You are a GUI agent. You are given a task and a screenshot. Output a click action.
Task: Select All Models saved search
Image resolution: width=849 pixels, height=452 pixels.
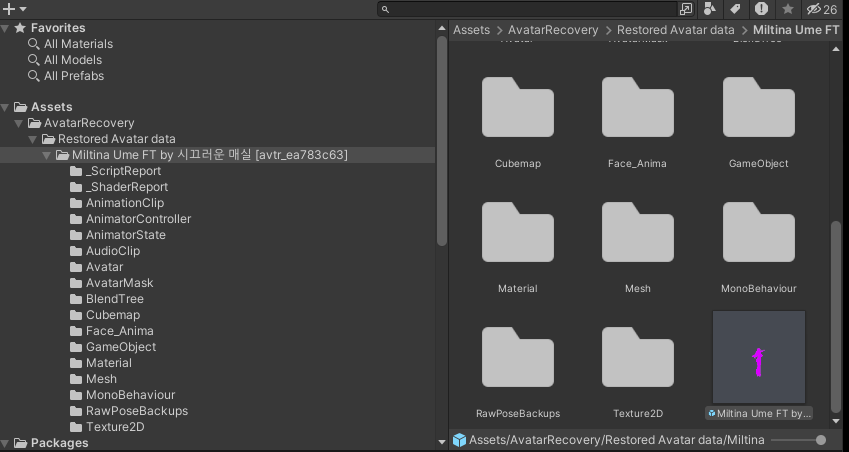click(73, 60)
